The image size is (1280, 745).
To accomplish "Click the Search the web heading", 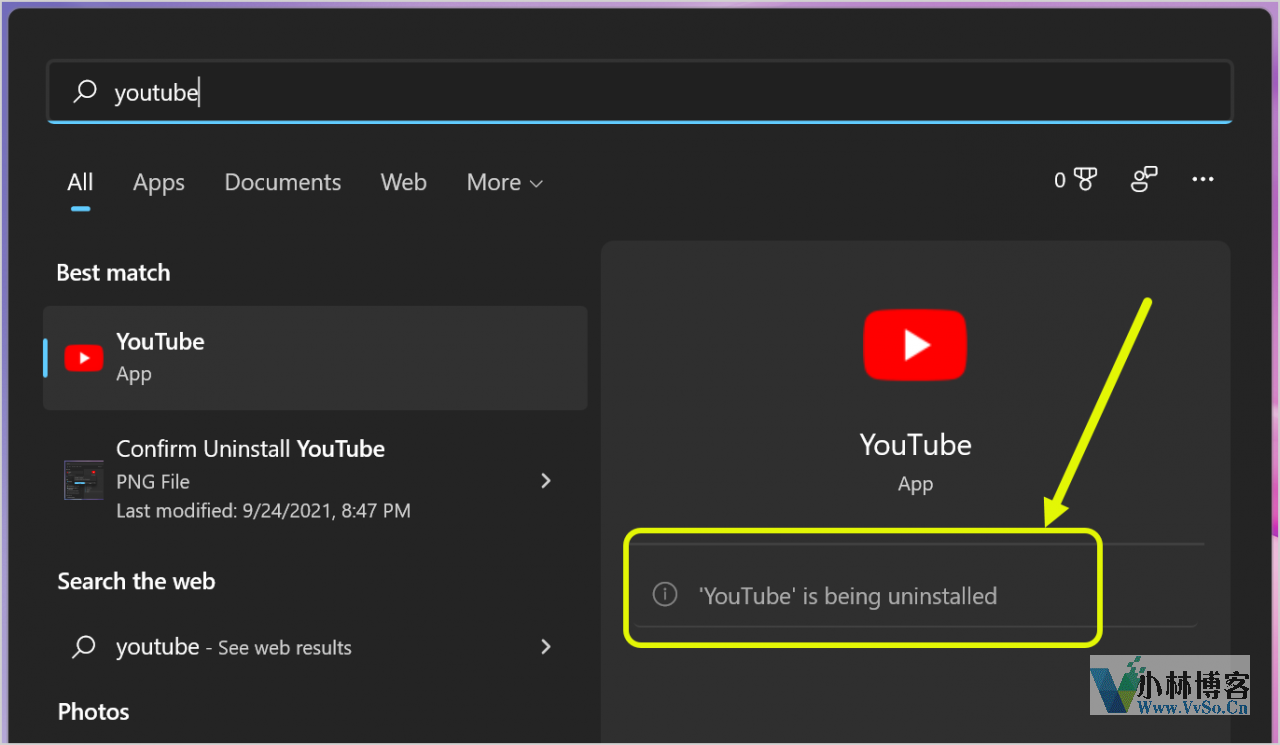I will coord(136,581).
